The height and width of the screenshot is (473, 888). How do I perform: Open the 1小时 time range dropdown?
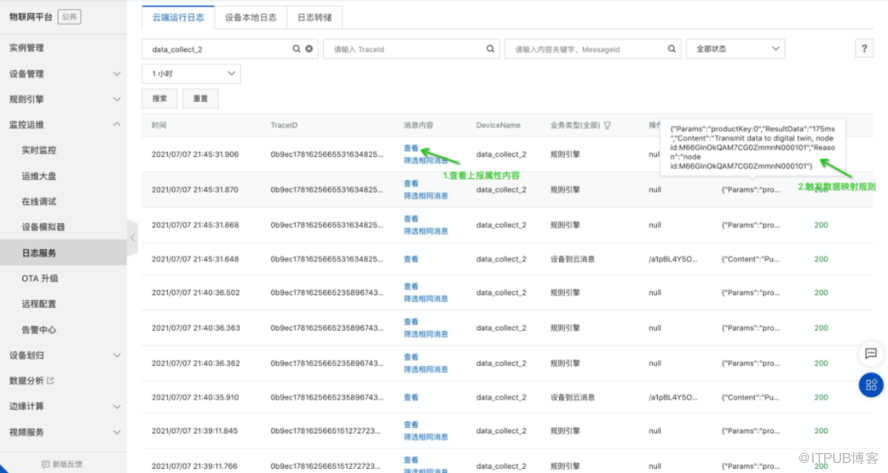[191, 74]
